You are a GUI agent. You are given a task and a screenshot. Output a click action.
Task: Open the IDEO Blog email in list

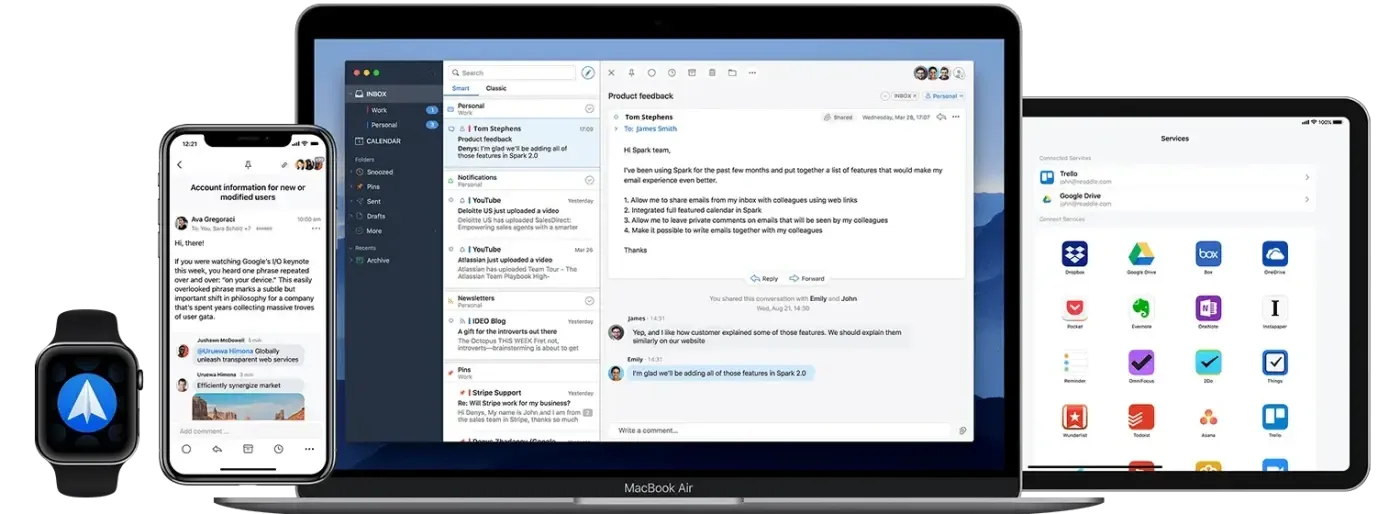(522, 333)
